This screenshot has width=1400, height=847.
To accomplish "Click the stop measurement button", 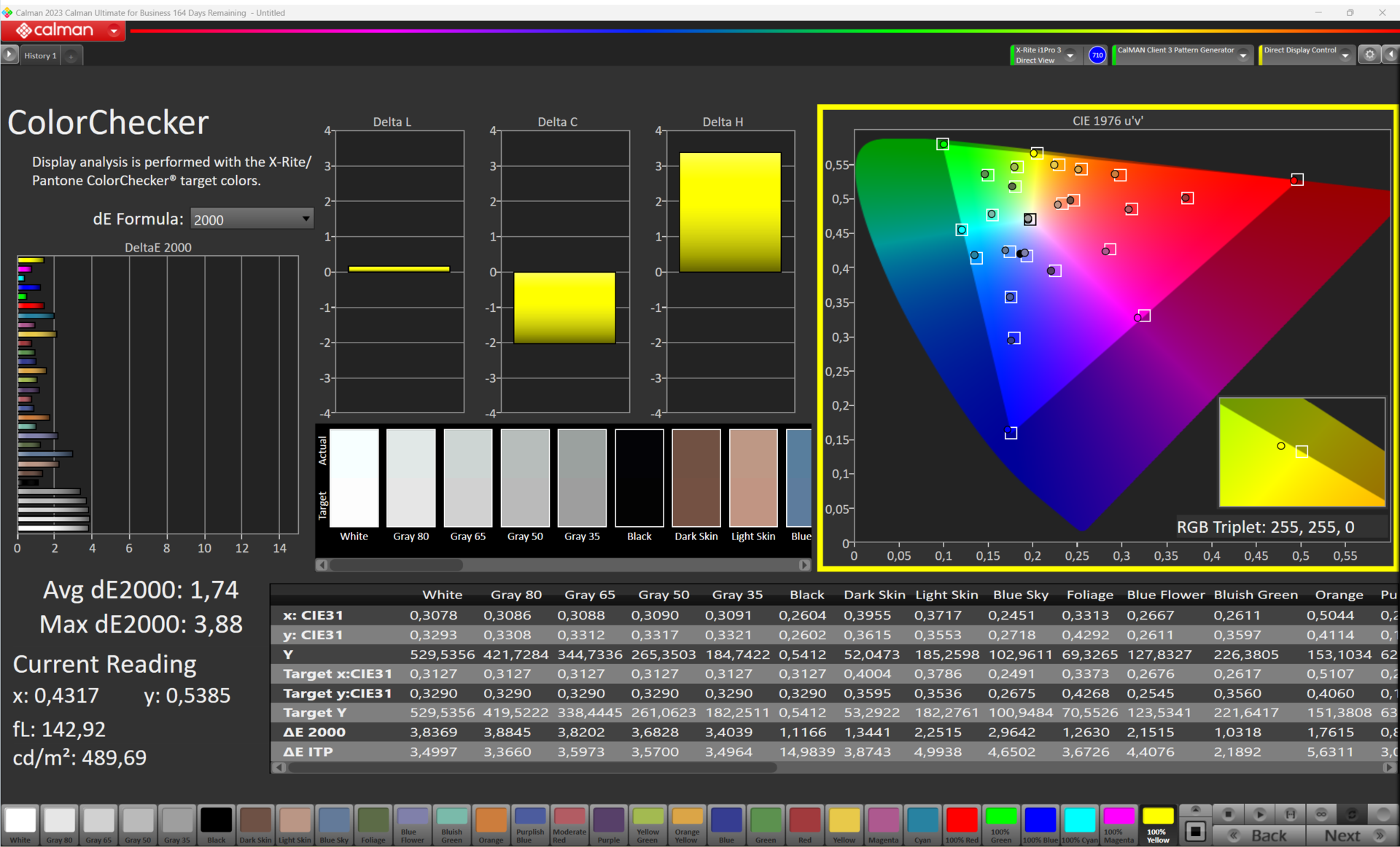I will click(1228, 814).
